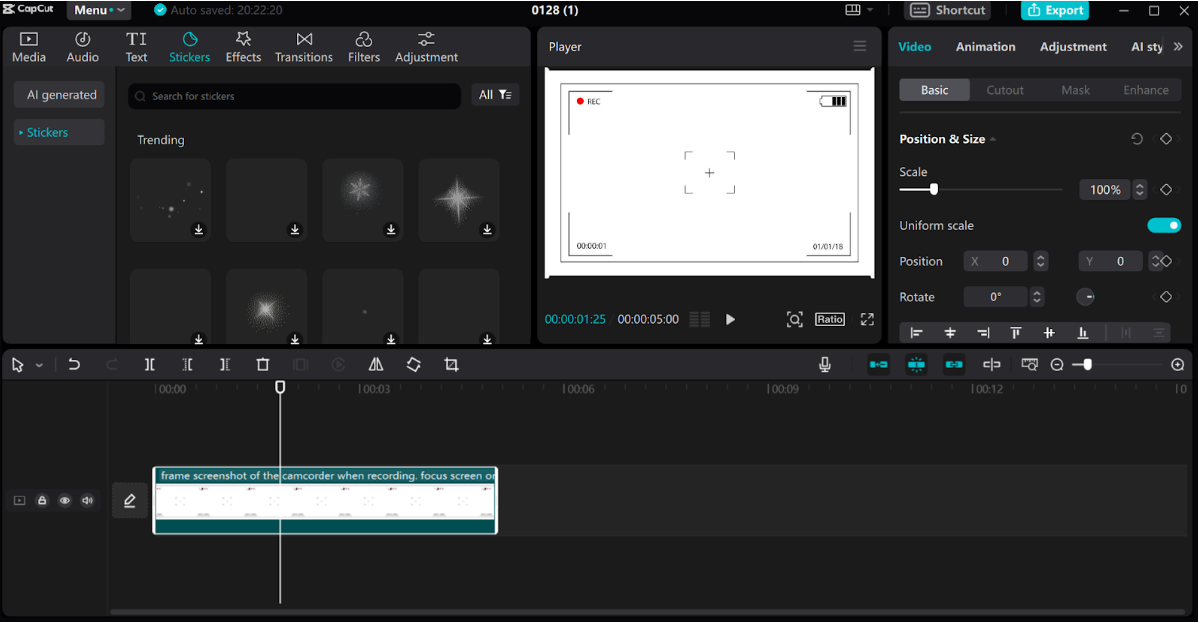Open the Text panel

(x=137, y=47)
